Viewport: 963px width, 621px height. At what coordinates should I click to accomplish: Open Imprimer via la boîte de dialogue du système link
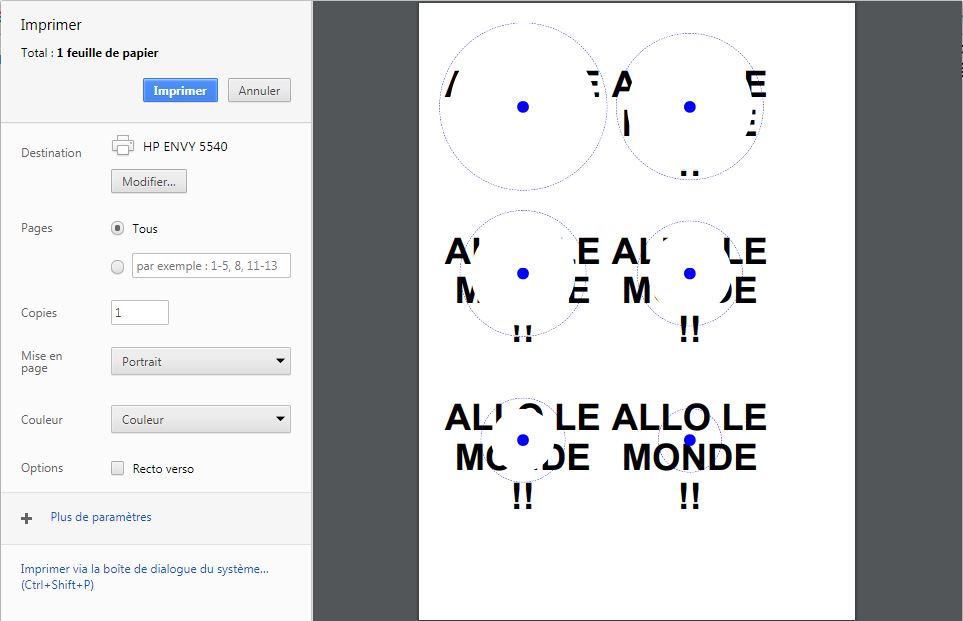click(144, 577)
